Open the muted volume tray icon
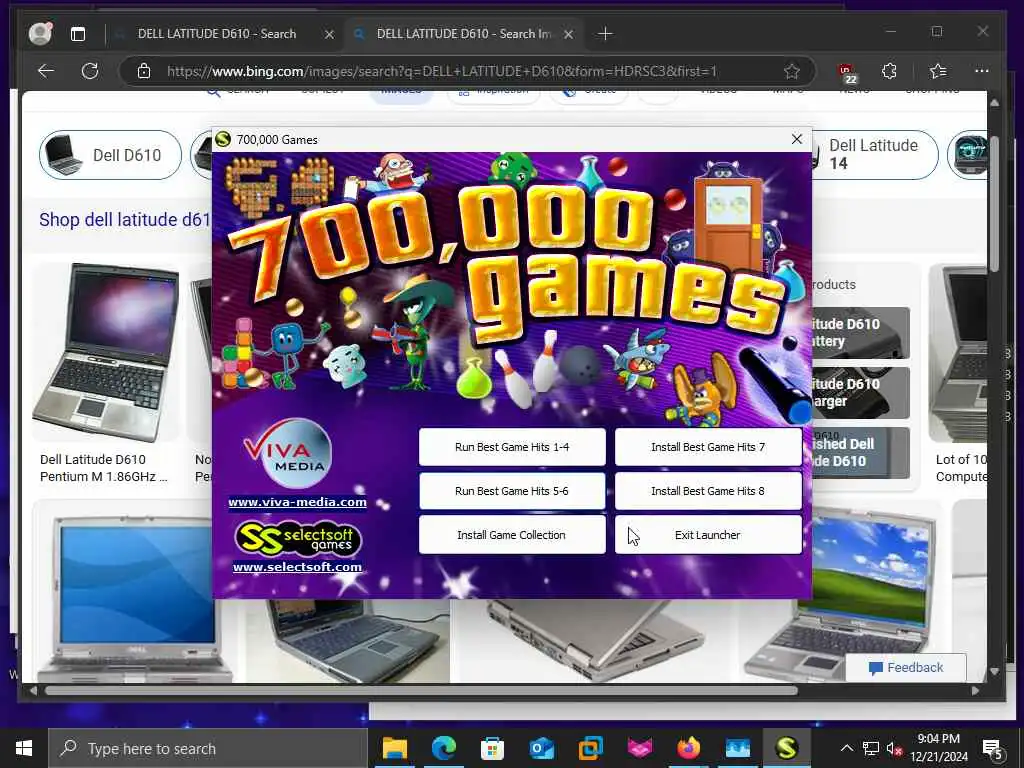 pos(894,748)
